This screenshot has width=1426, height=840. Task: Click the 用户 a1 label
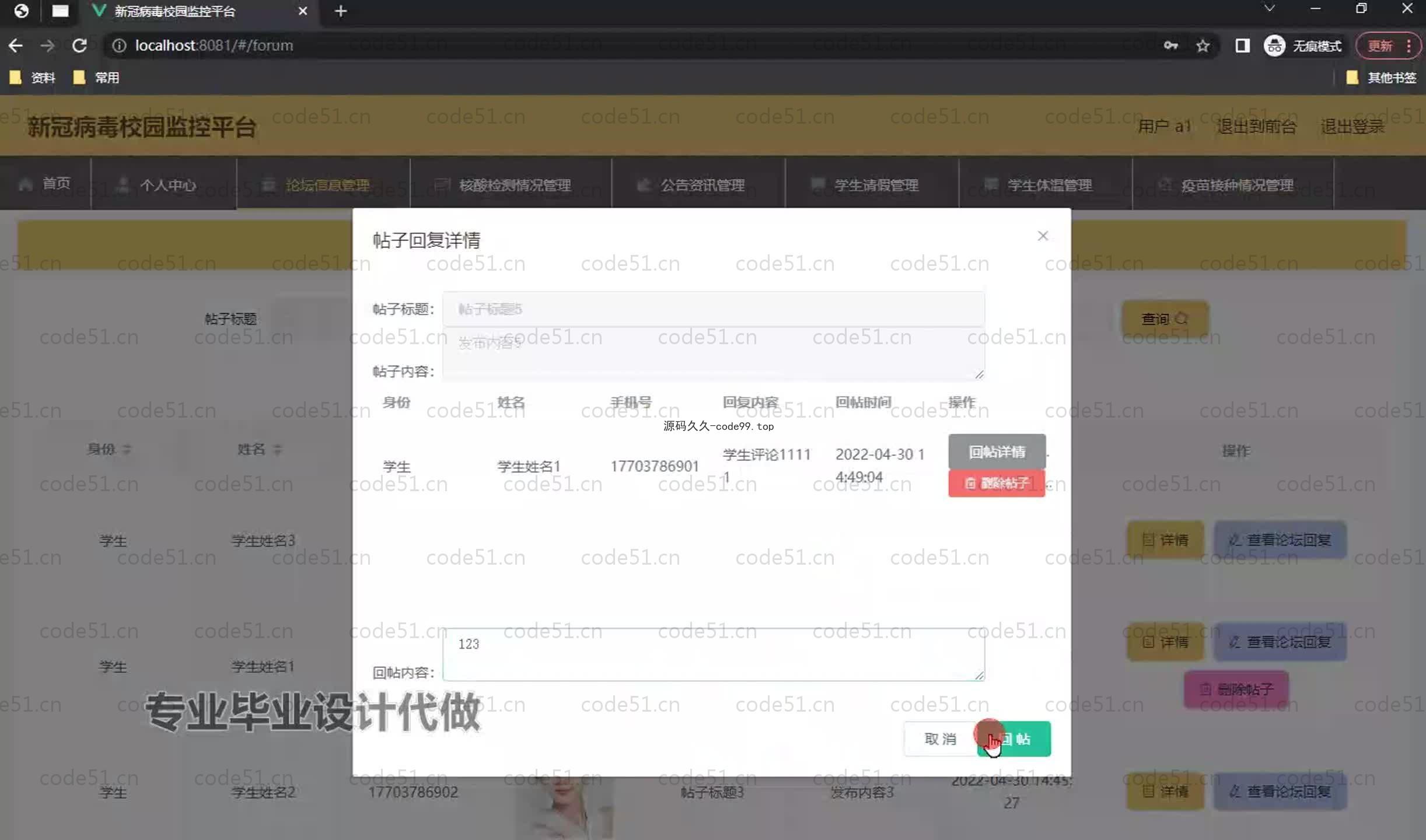[x=1164, y=126]
